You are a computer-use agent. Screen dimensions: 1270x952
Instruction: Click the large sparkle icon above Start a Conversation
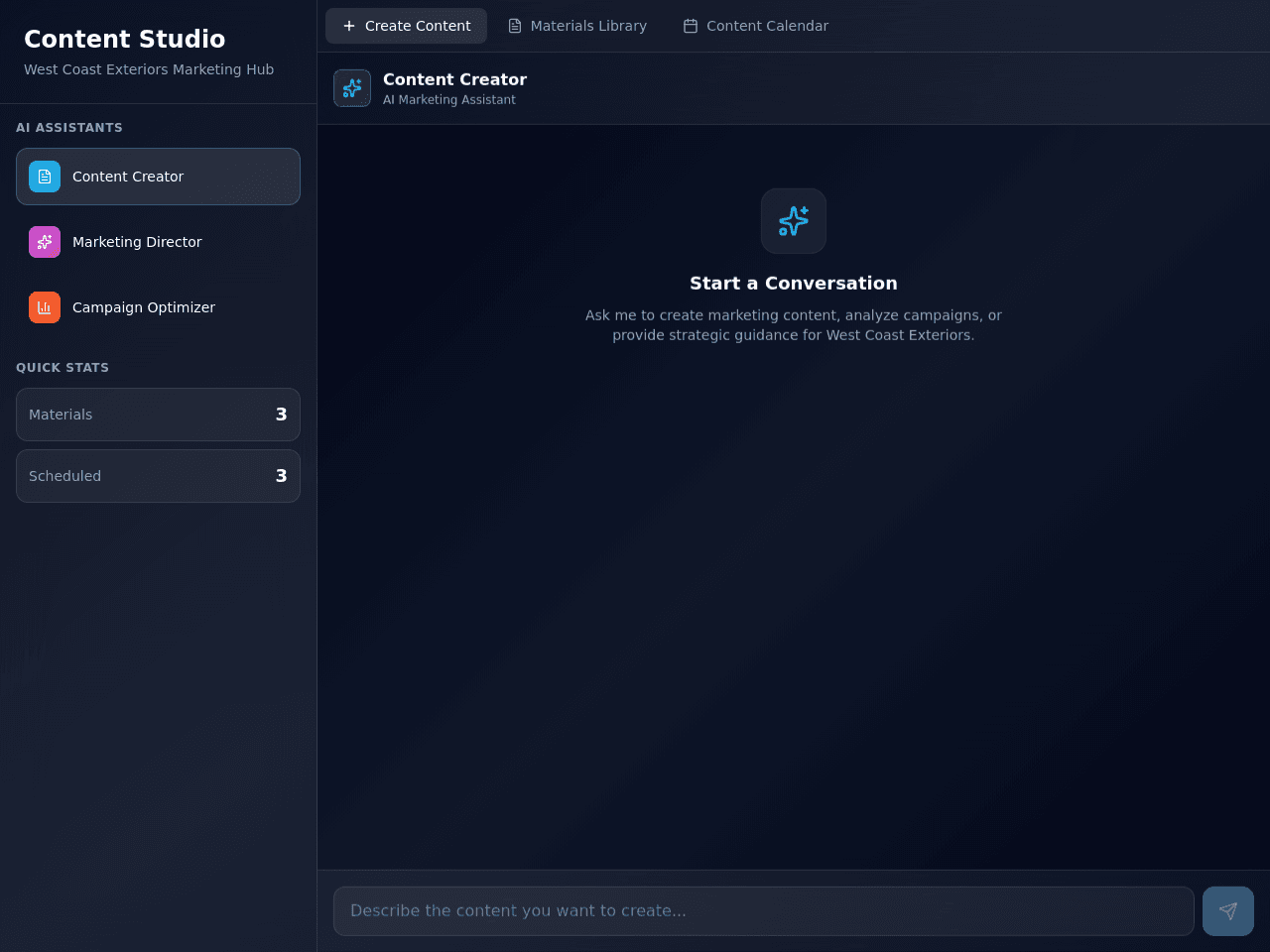point(794,221)
